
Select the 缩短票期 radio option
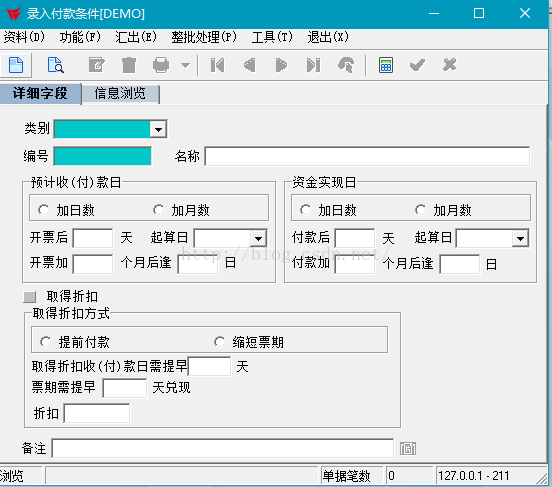219,342
